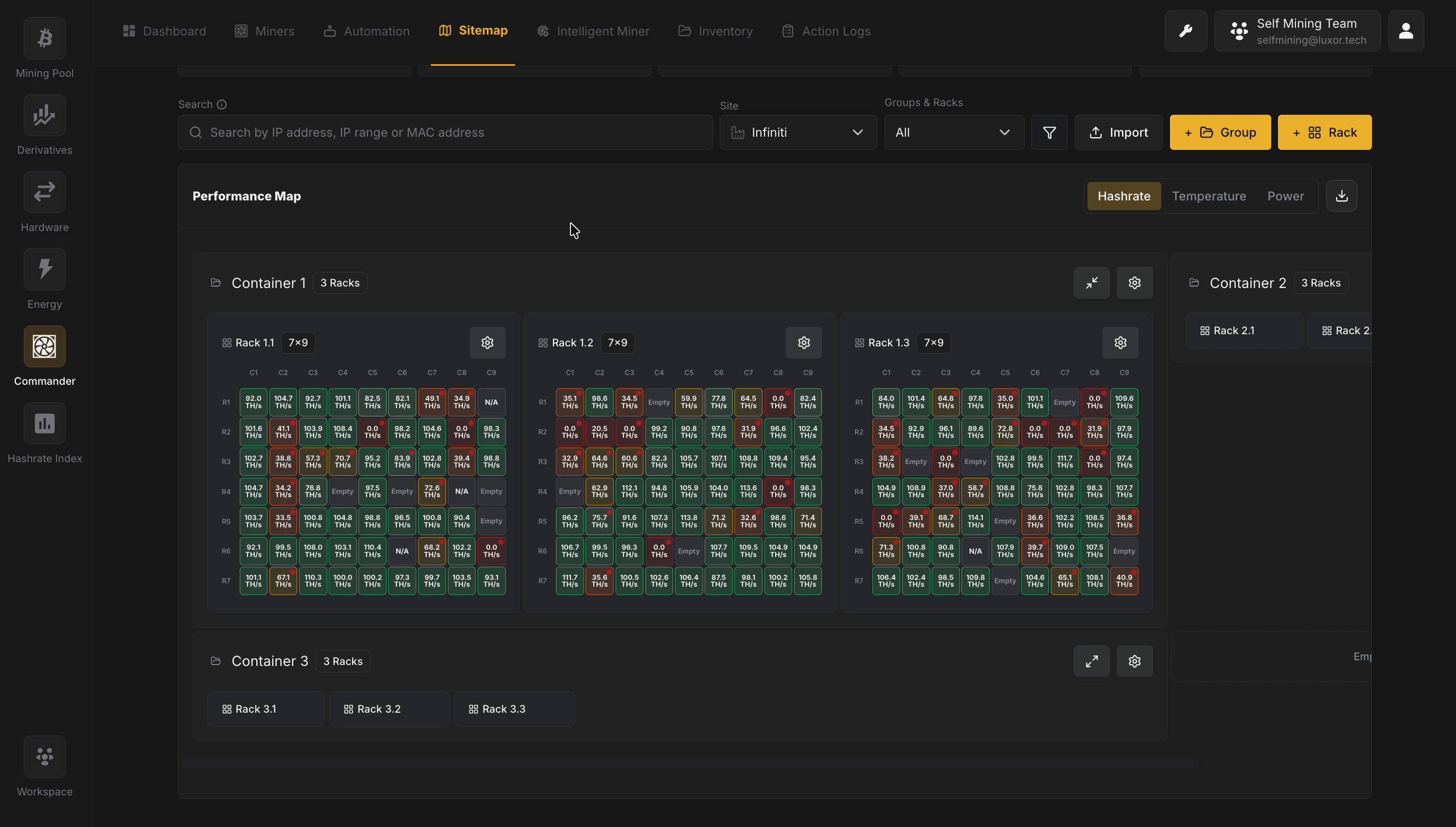Open the Action Logs tab

(826, 31)
